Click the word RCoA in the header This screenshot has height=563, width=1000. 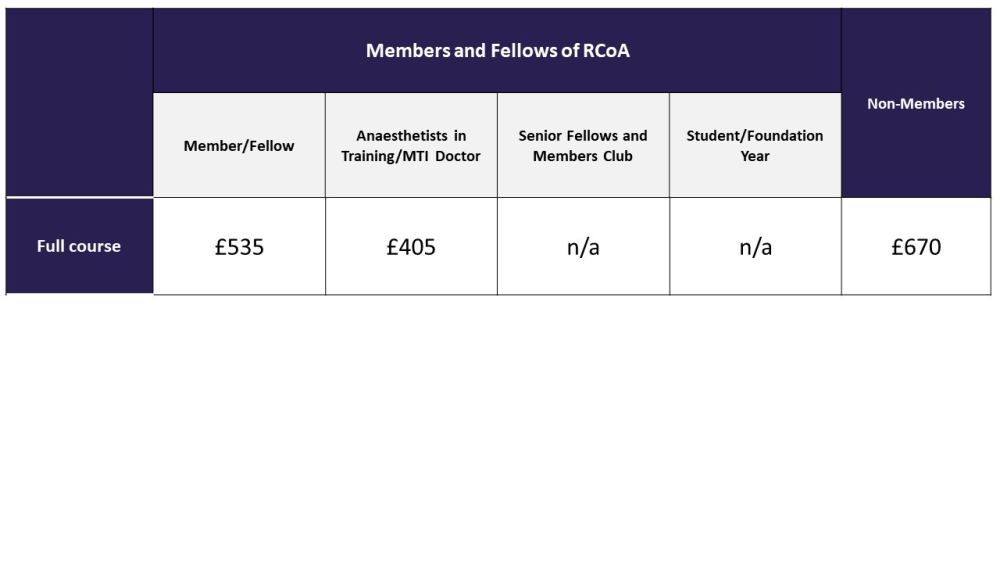coord(606,50)
